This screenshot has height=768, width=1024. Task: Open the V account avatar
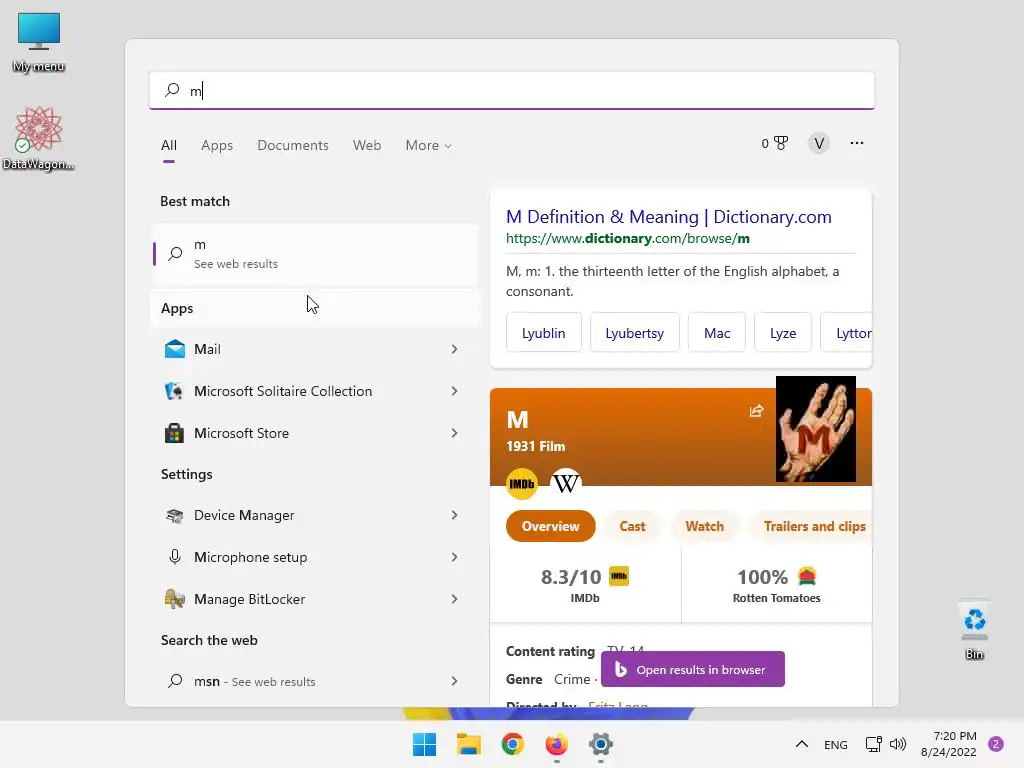coord(819,143)
